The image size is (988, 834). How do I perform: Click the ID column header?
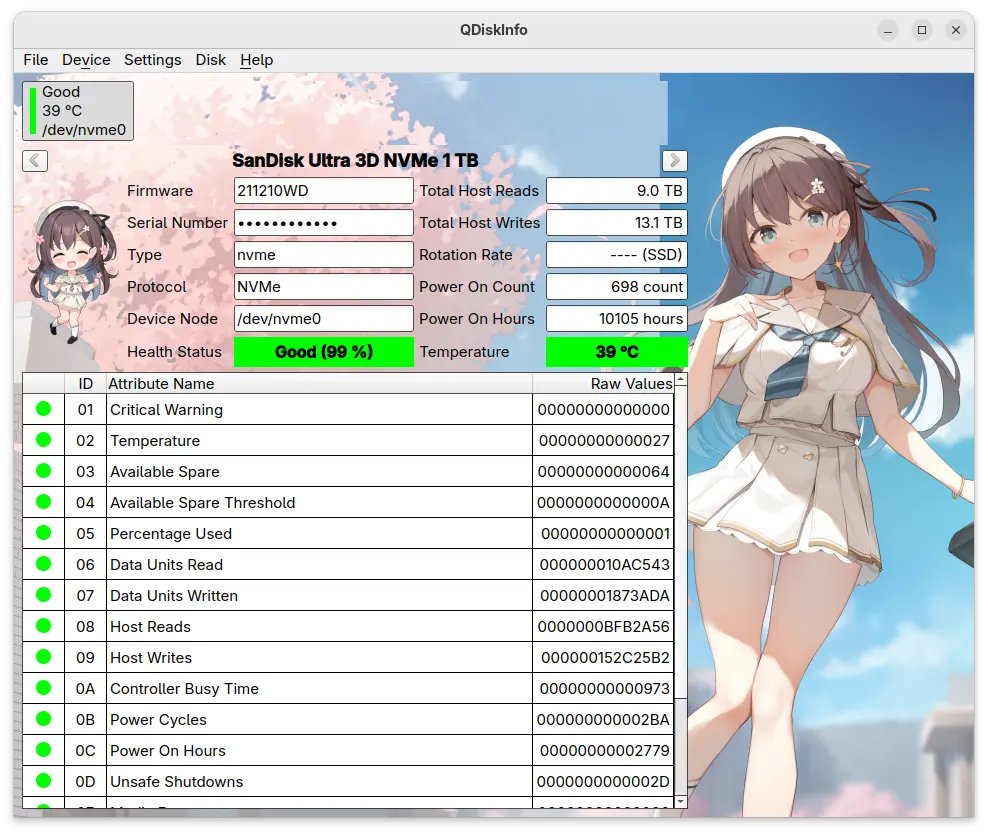point(85,384)
